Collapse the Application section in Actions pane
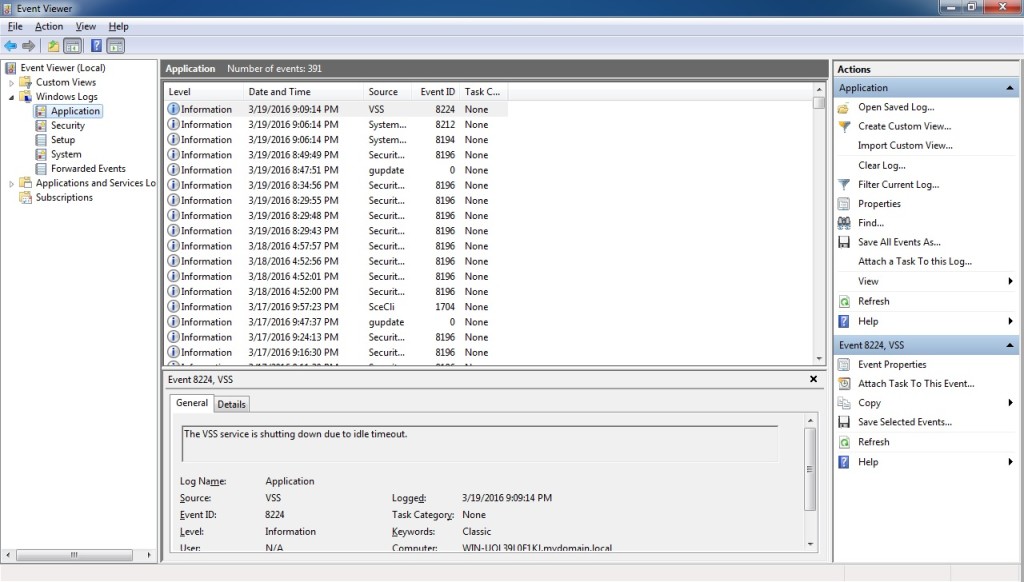This screenshot has width=1024, height=582. click(1008, 87)
